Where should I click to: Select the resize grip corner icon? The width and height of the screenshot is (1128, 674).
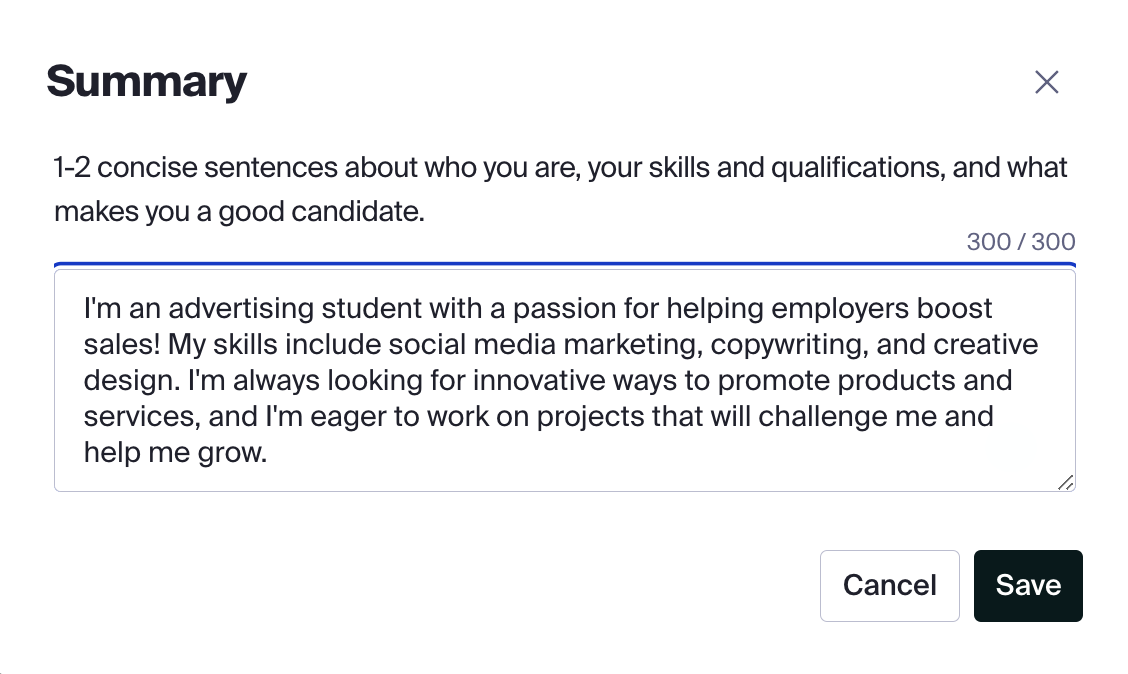[x=1067, y=482]
